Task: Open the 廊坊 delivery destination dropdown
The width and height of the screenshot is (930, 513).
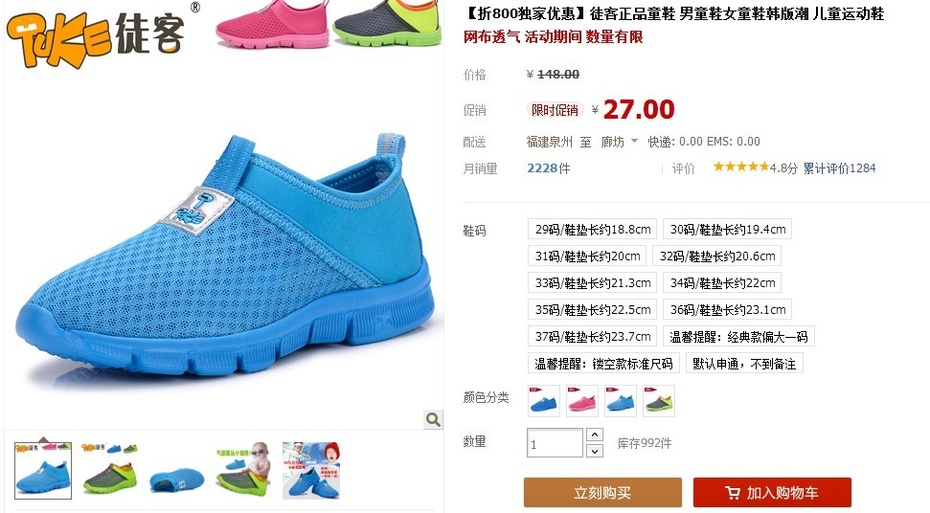Action: click(x=619, y=142)
